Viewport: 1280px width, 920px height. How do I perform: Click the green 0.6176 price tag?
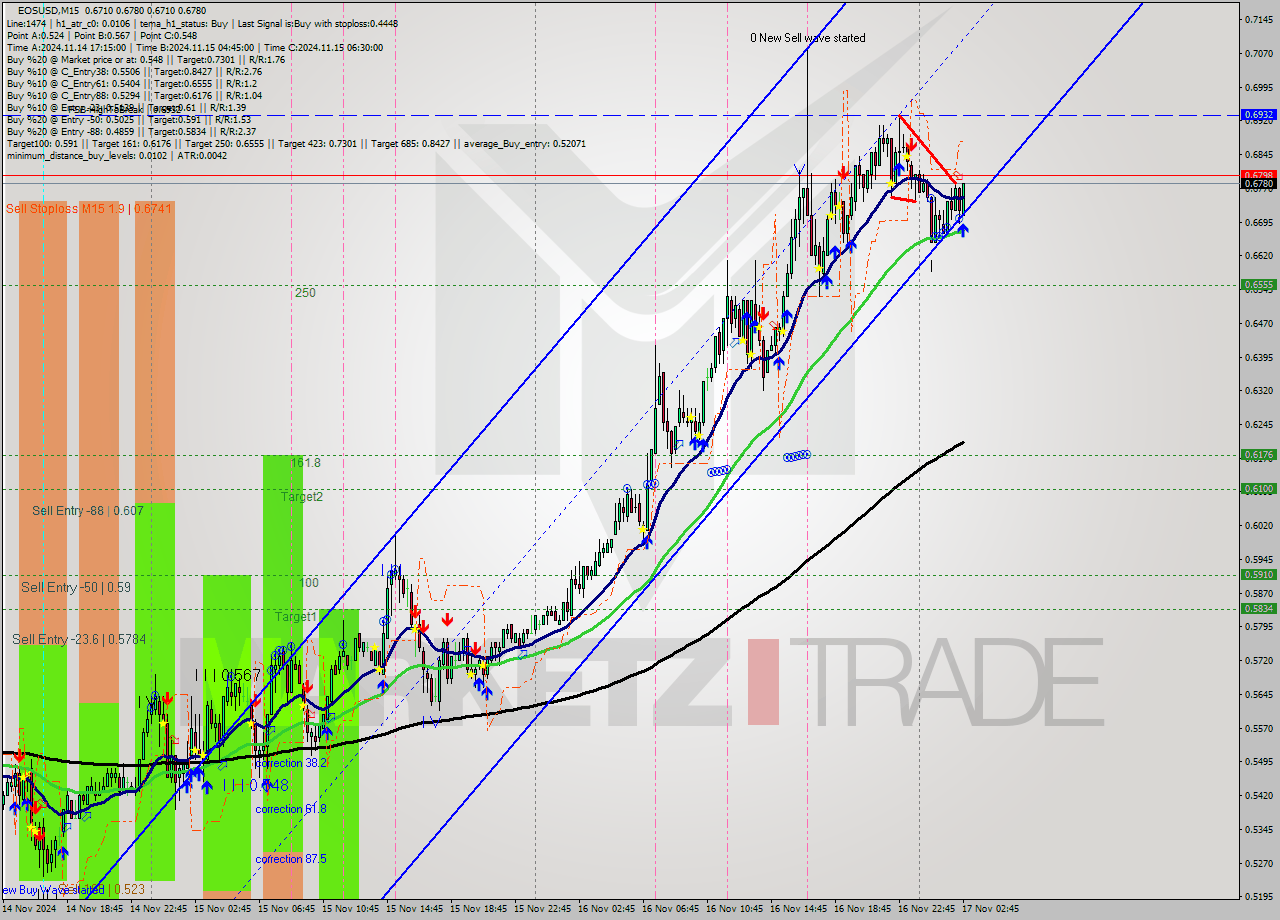1258,455
